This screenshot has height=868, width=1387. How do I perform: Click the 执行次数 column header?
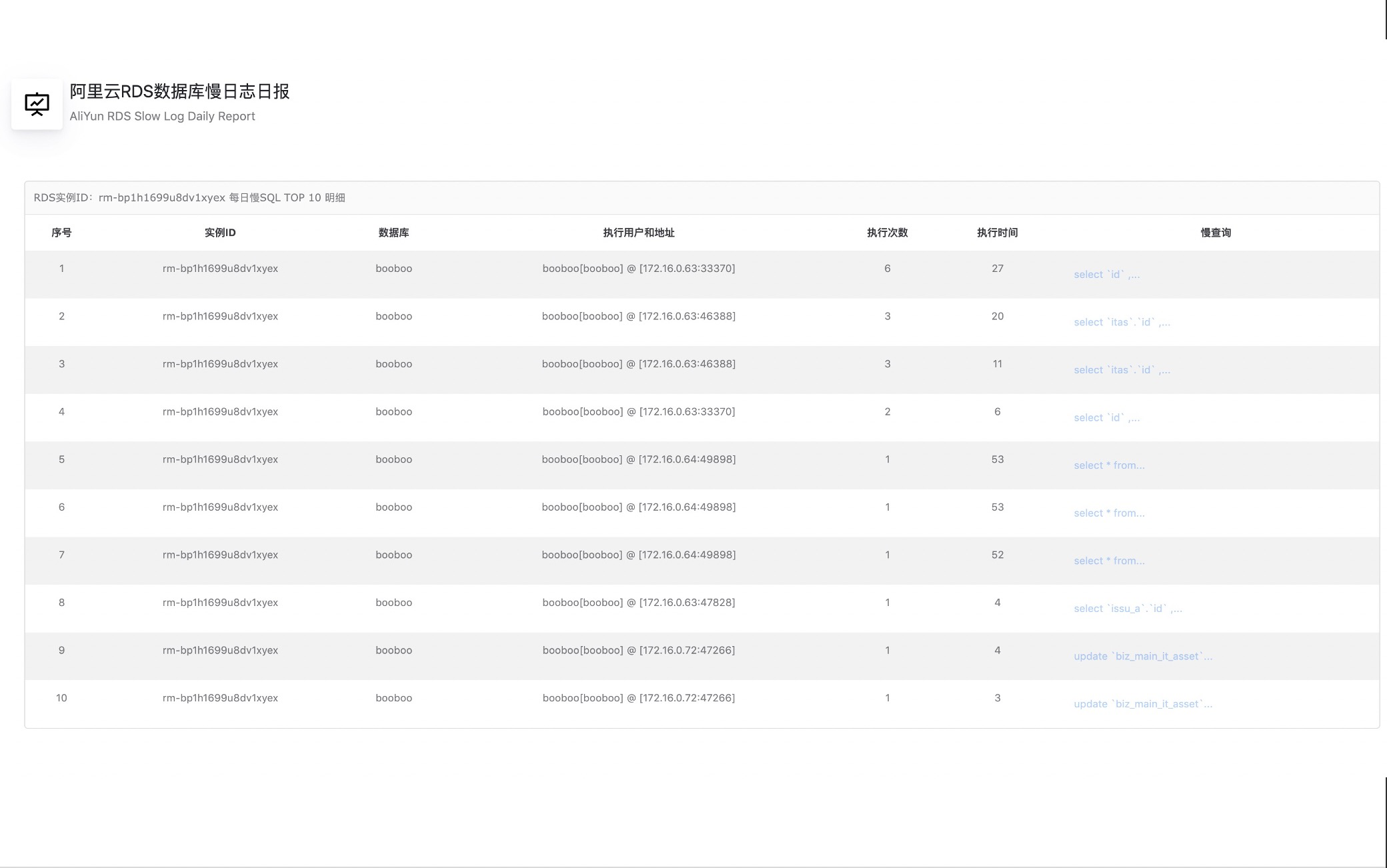pos(887,233)
